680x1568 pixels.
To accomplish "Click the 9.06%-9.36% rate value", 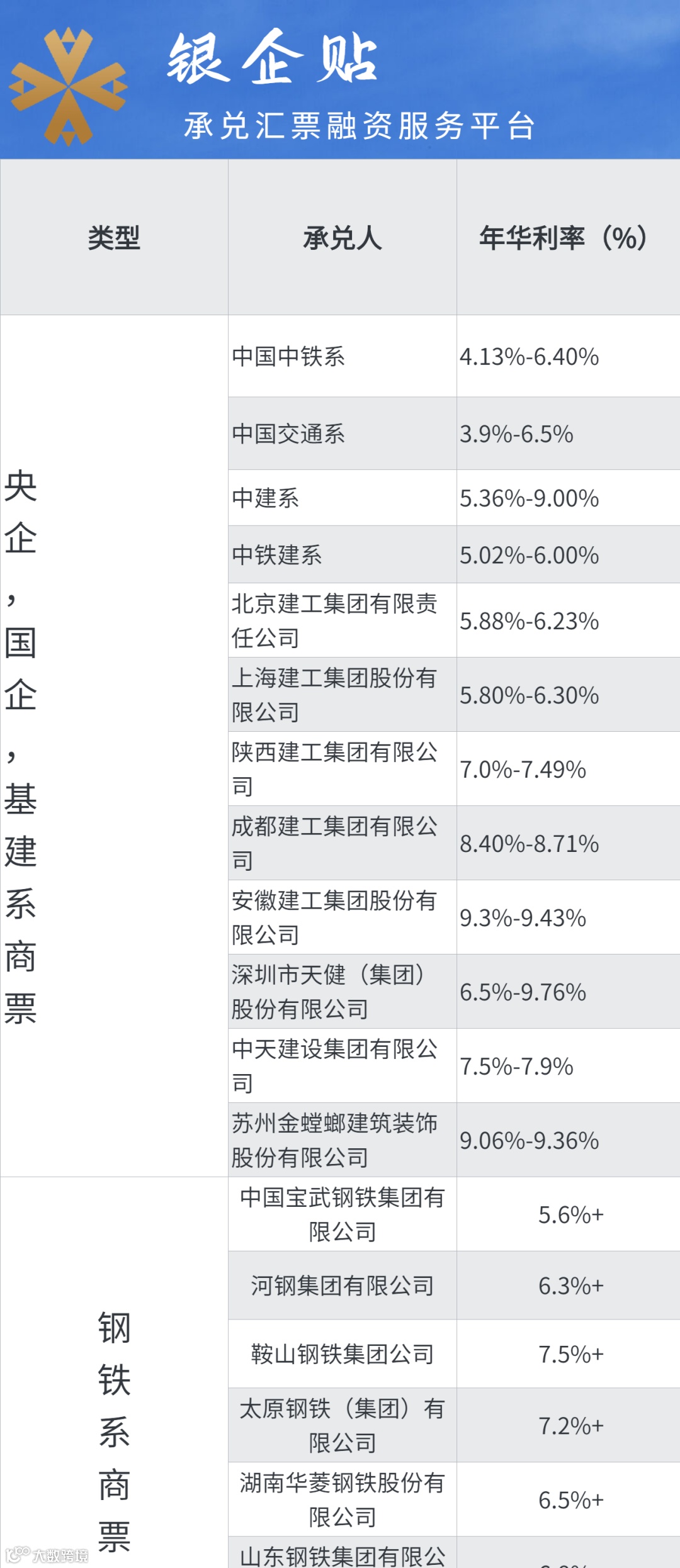I will (529, 1140).
